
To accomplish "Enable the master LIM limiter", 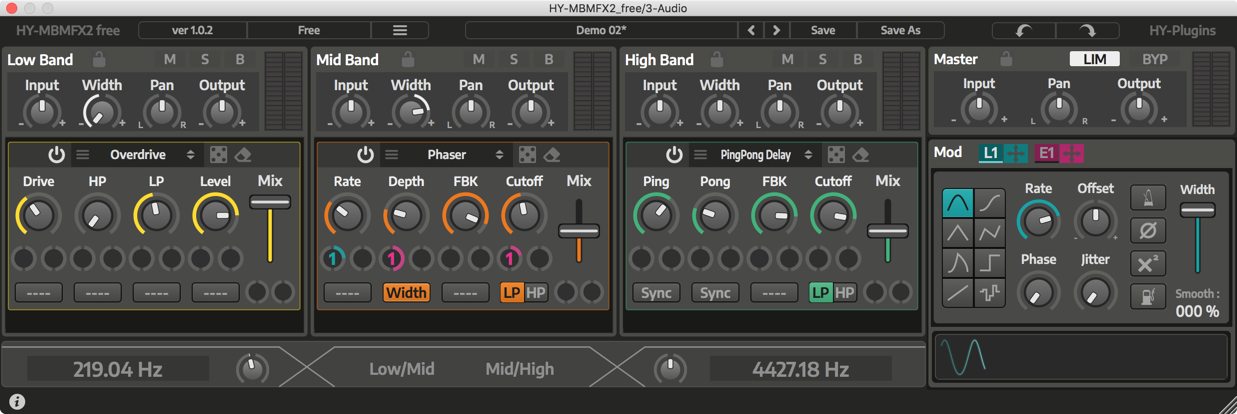I will 1095,59.
